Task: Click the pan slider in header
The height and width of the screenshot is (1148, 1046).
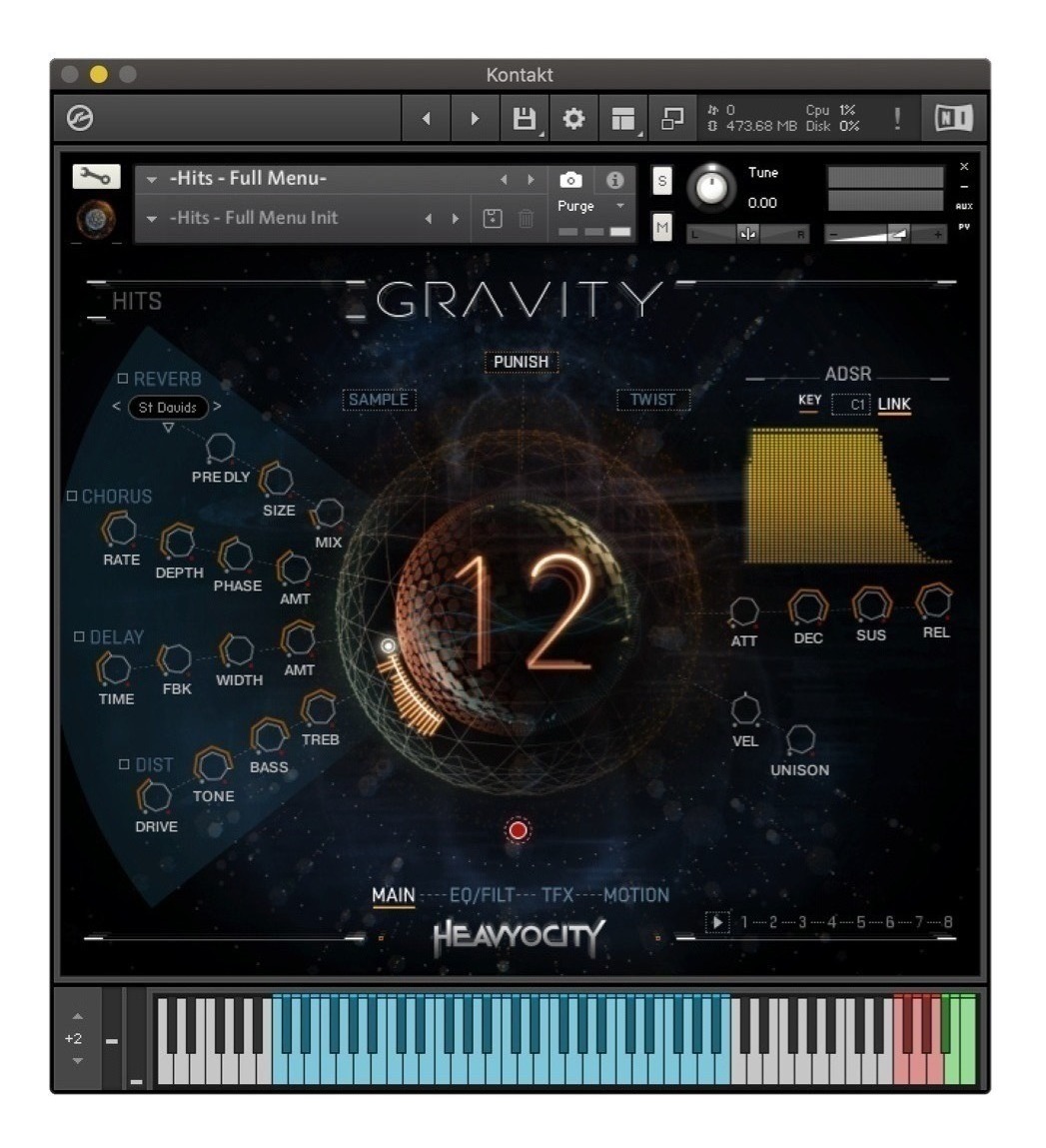Action: (747, 234)
